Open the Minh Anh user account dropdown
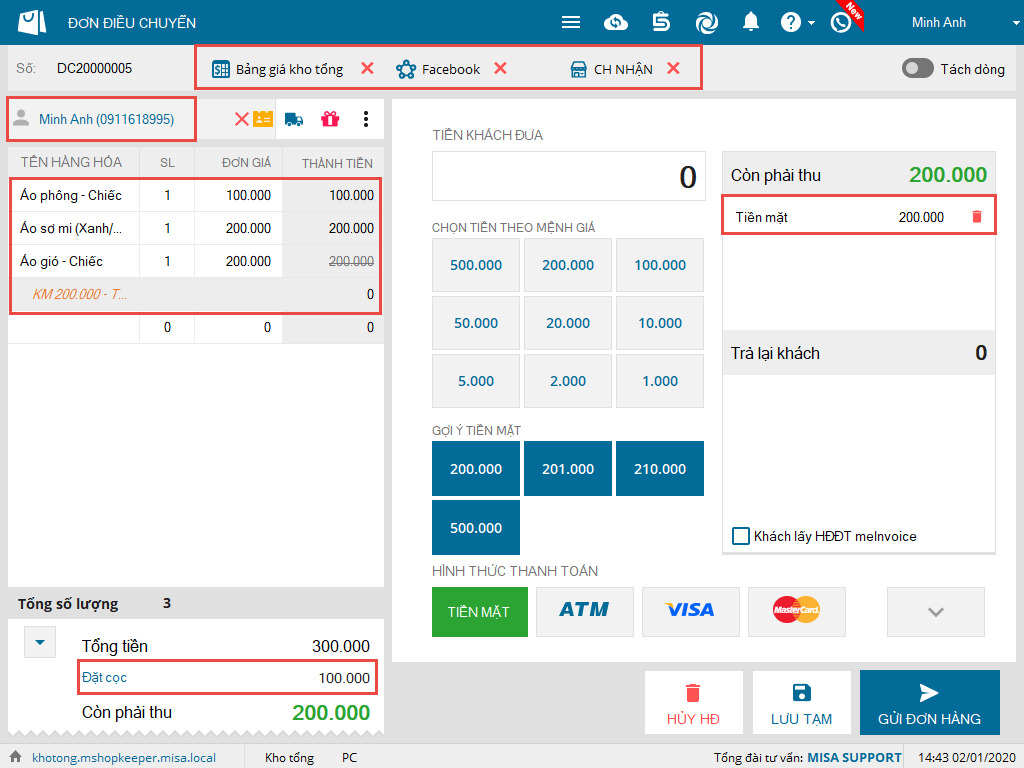The image size is (1024, 768). (x=965, y=22)
